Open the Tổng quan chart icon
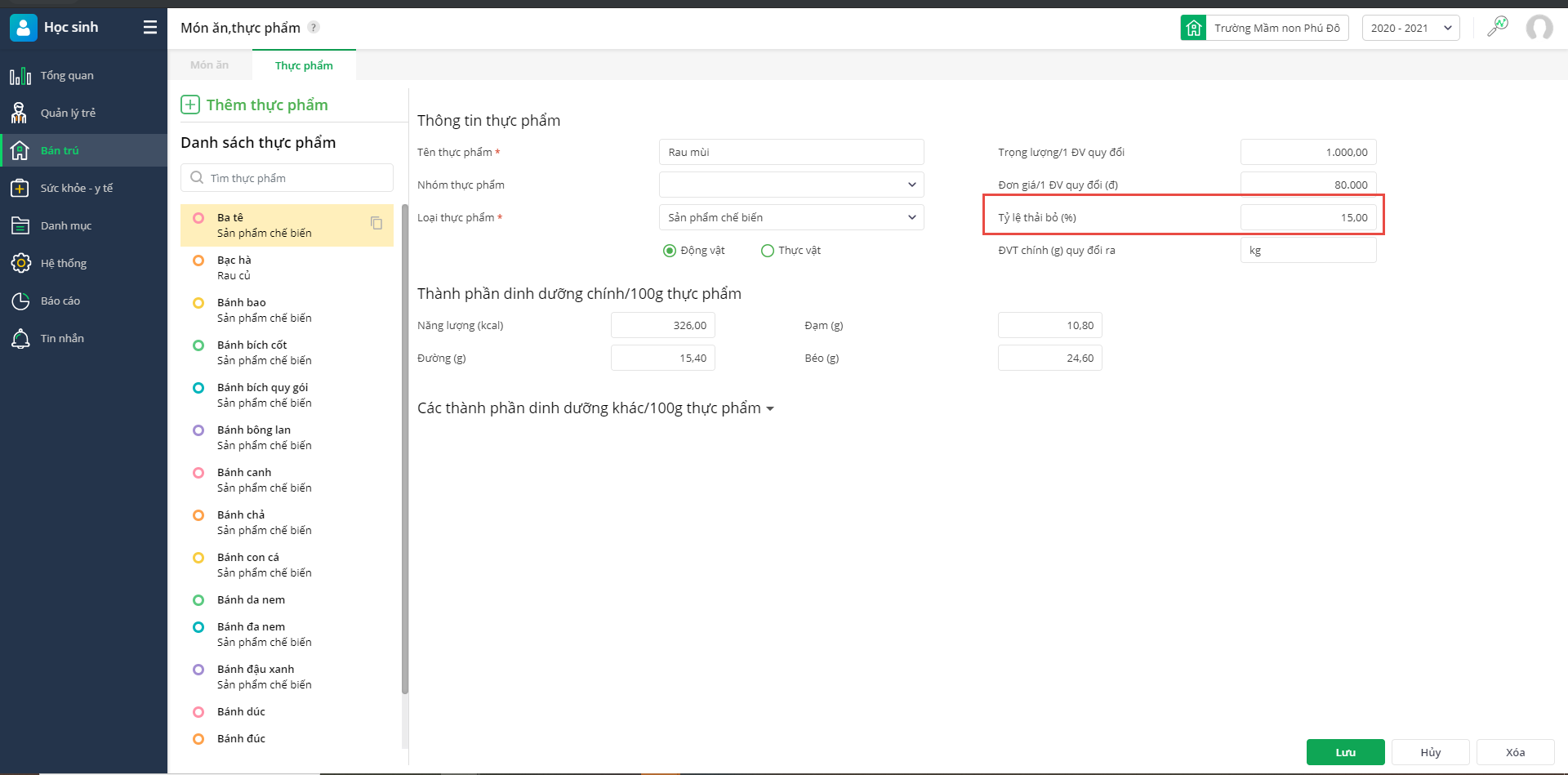Screen dimensions: 1568x775 [20, 76]
